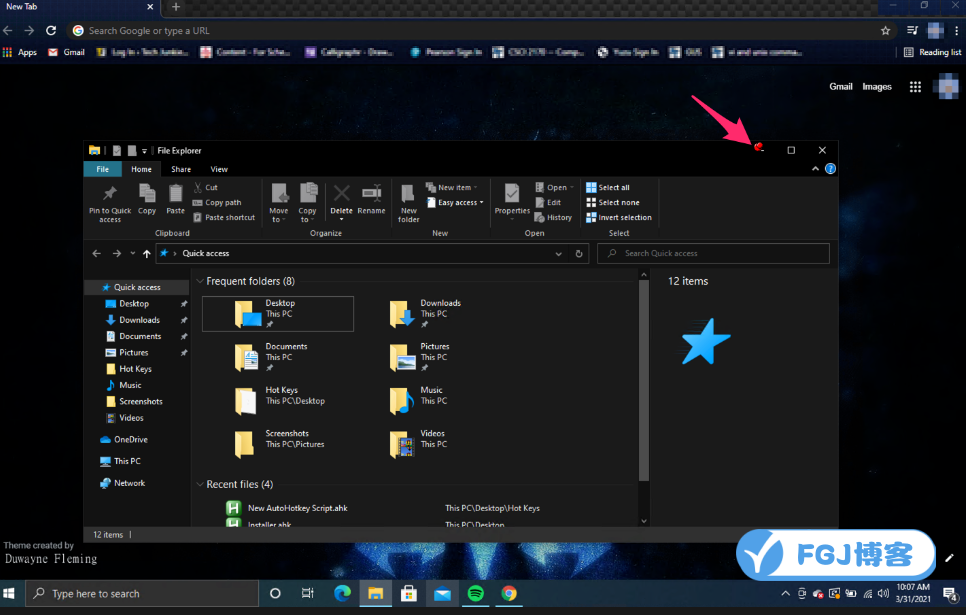Click the file list vertical scrollbar

(x=643, y=380)
